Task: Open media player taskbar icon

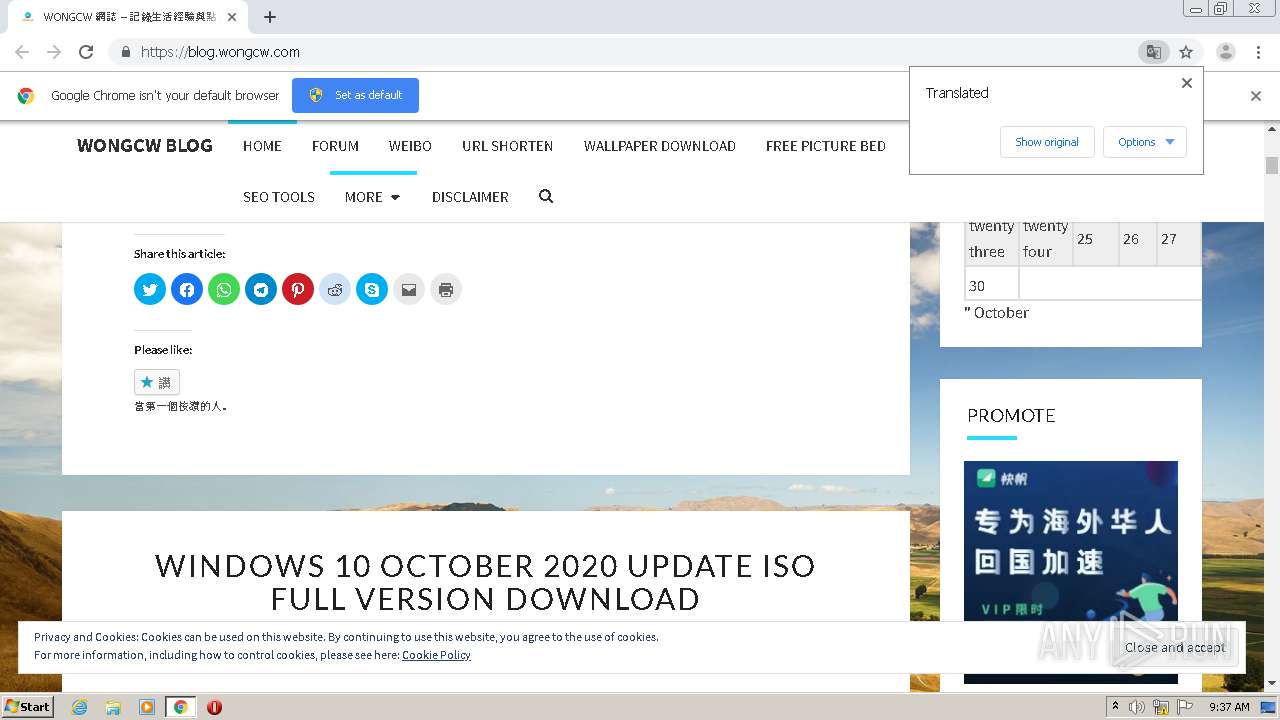Action: [147, 707]
